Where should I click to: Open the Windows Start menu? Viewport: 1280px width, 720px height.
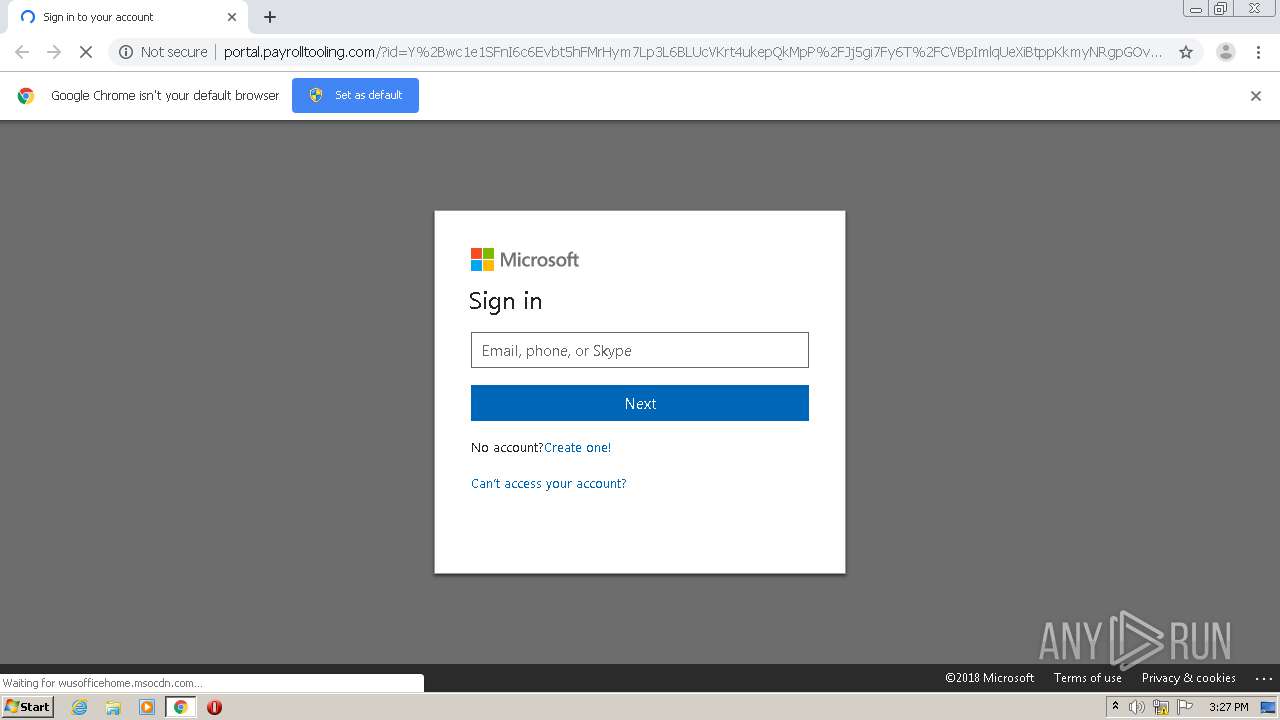tap(28, 707)
